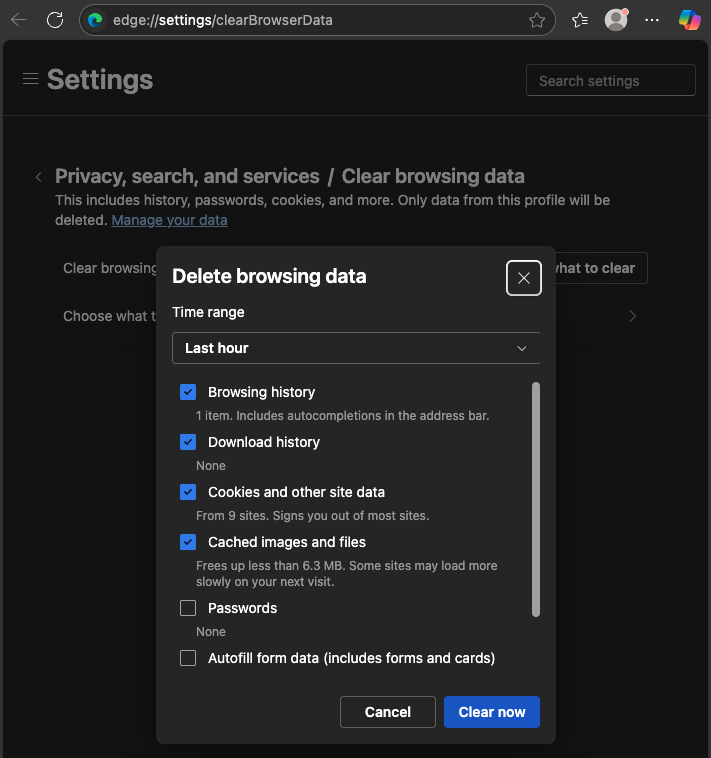Image resolution: width=711 pixels, height=758 pixels.
Task: Open the Manage your data link
Action: pos(169,220)
